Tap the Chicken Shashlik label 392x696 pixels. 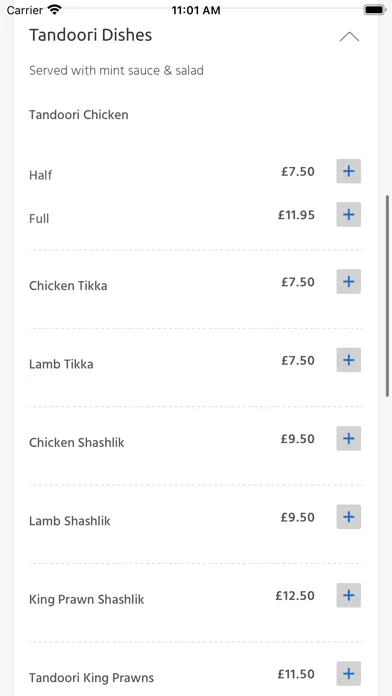pos(77,443)
